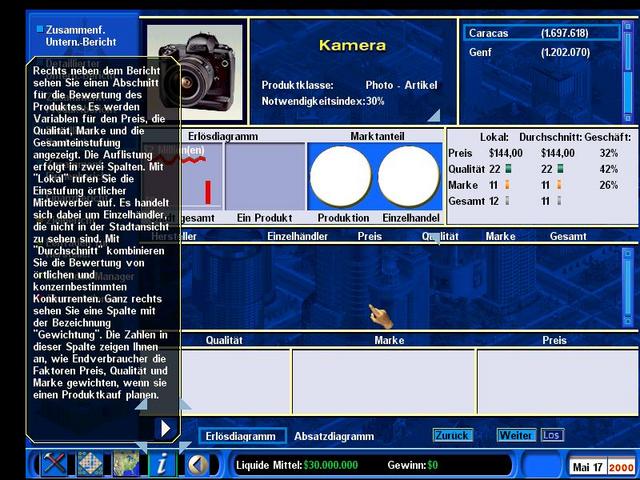Click the Qualität column header in competitor table

[x=440, y=236]
